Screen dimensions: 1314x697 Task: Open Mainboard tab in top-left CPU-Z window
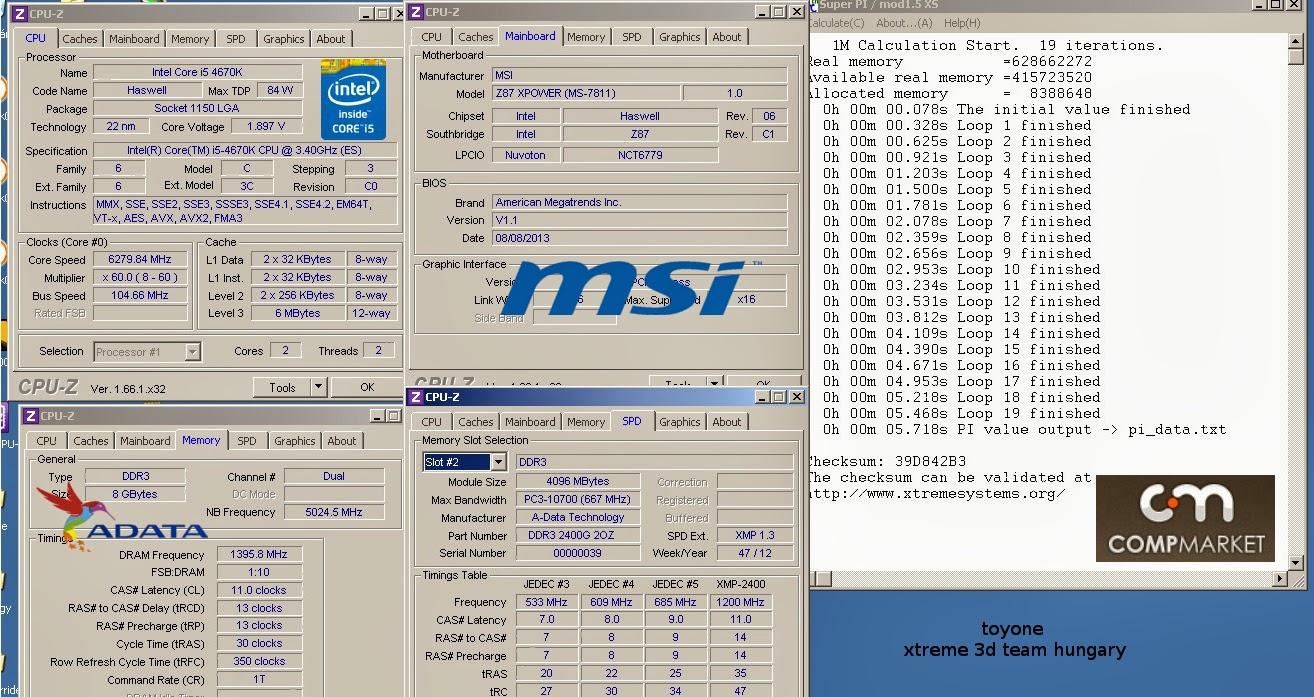[134, 39]
